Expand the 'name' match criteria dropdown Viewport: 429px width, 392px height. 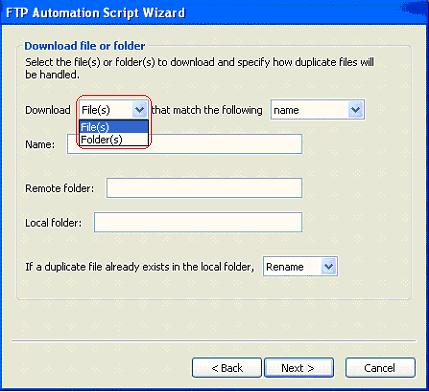[318, 110]
